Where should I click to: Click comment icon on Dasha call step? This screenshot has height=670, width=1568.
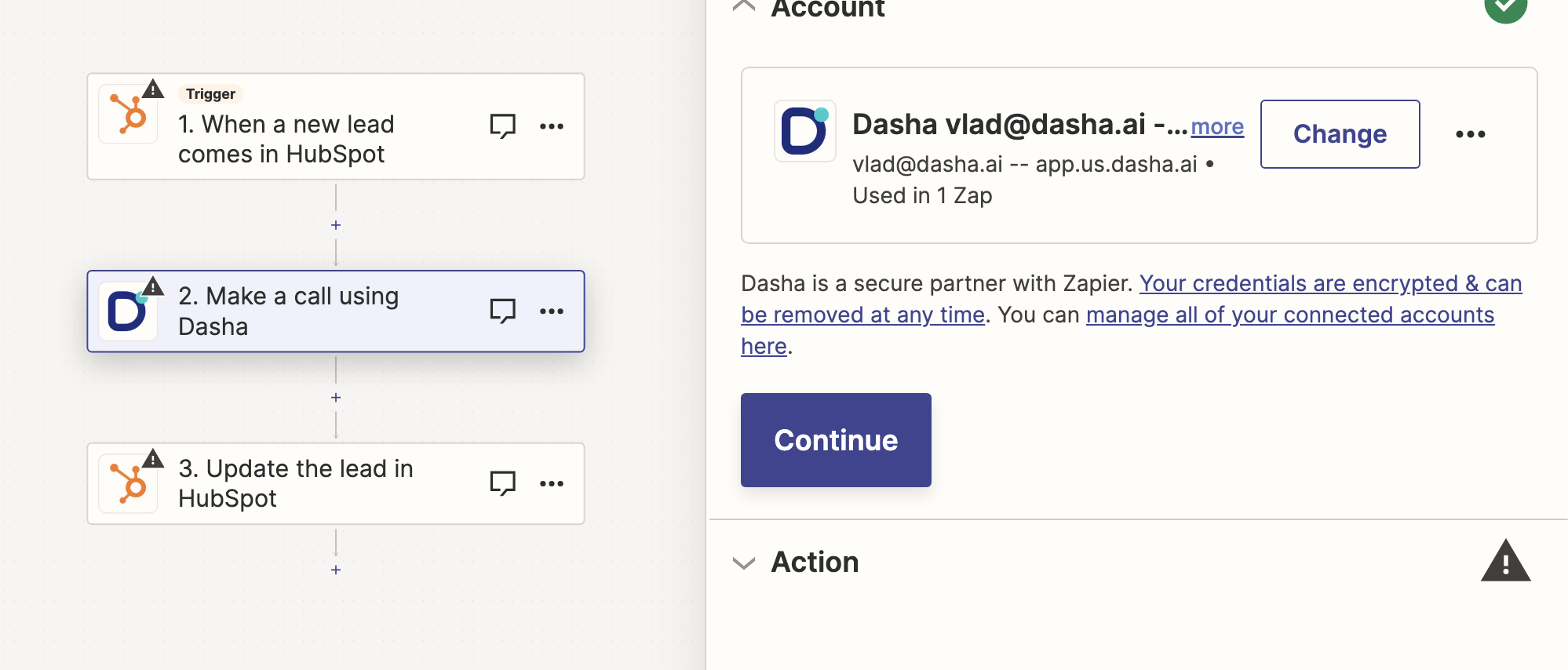click(x=502, y=311)
